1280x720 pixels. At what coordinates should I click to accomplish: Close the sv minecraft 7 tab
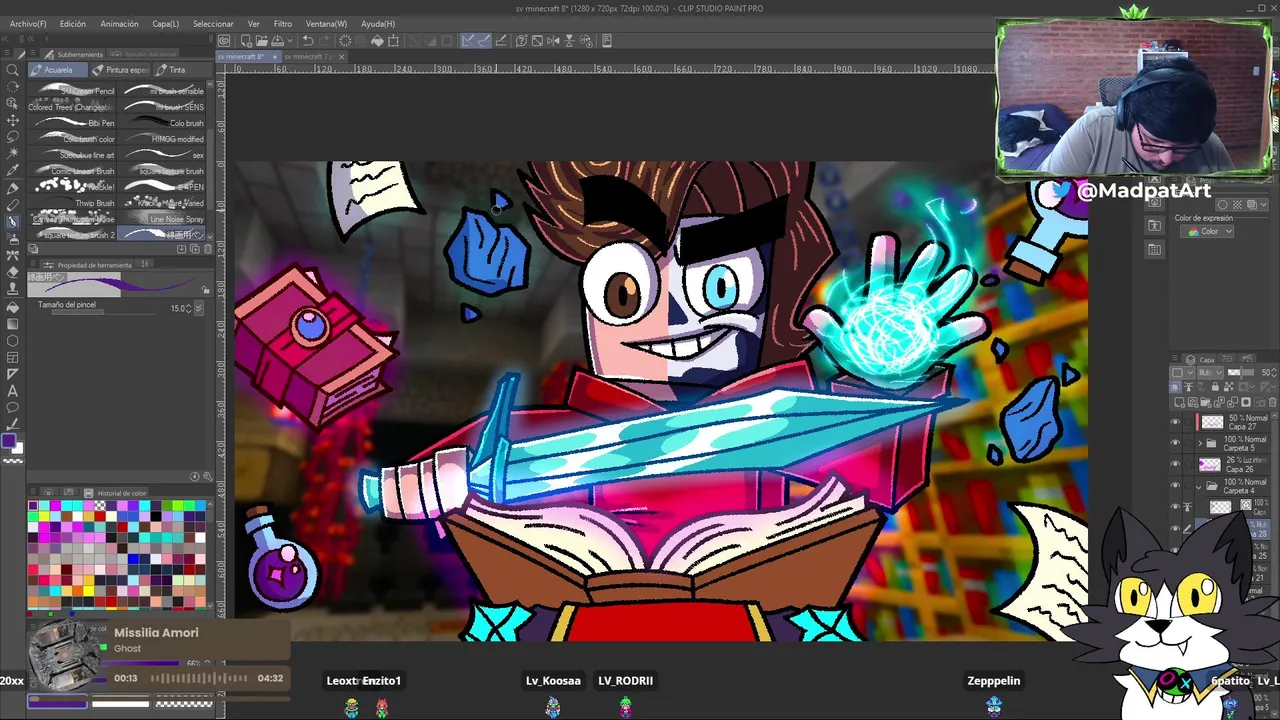[342, 57]
